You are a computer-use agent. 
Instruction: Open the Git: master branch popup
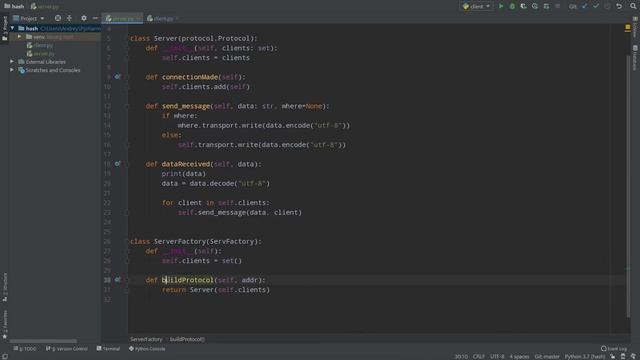click(547, 356)
